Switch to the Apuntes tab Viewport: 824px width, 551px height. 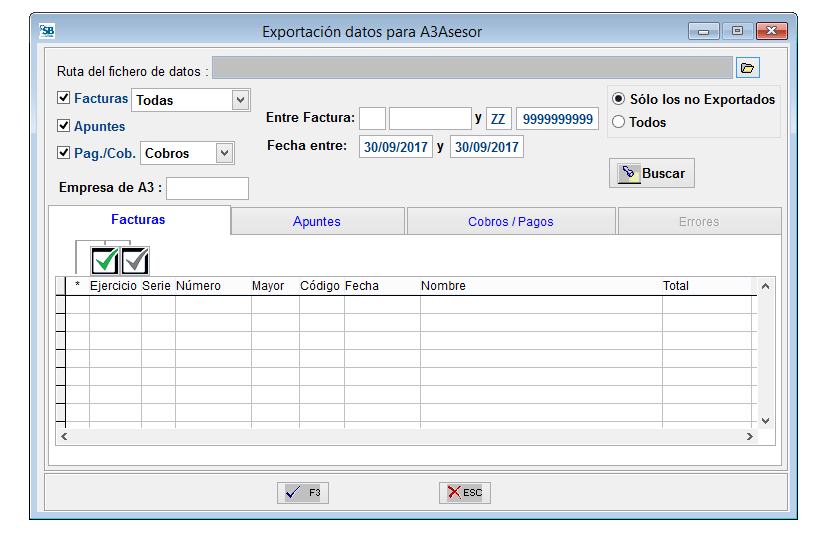coord(317,222)
